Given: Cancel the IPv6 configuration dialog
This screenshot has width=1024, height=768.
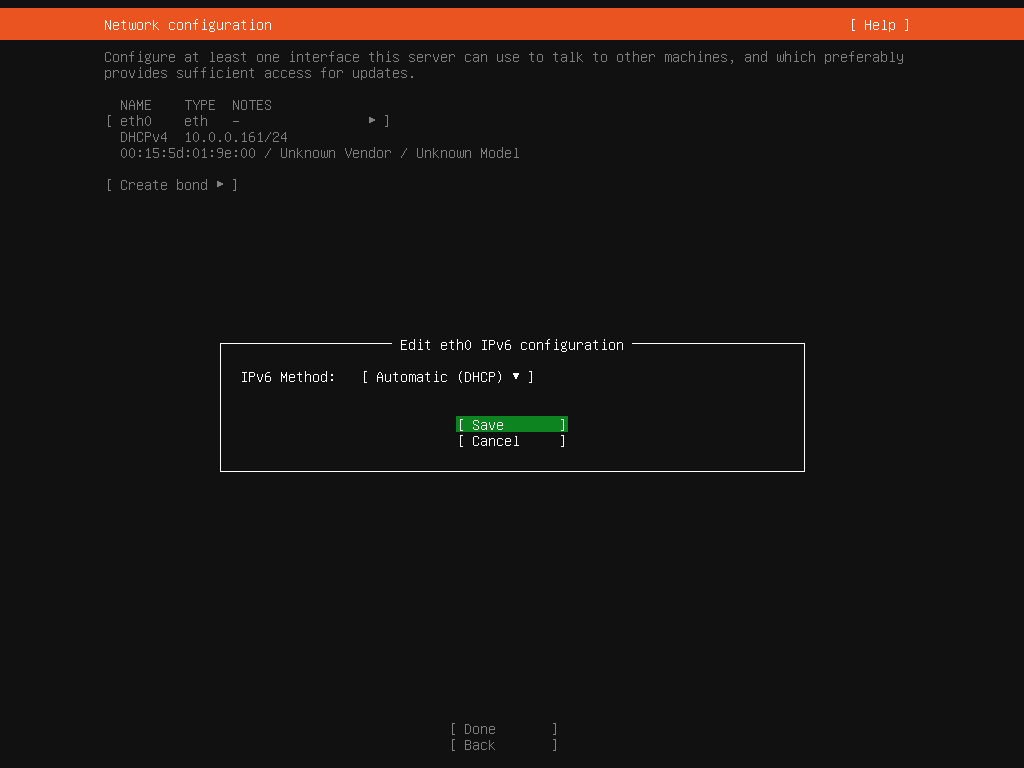Looking at the screenshot, I should tap(511, 441).
